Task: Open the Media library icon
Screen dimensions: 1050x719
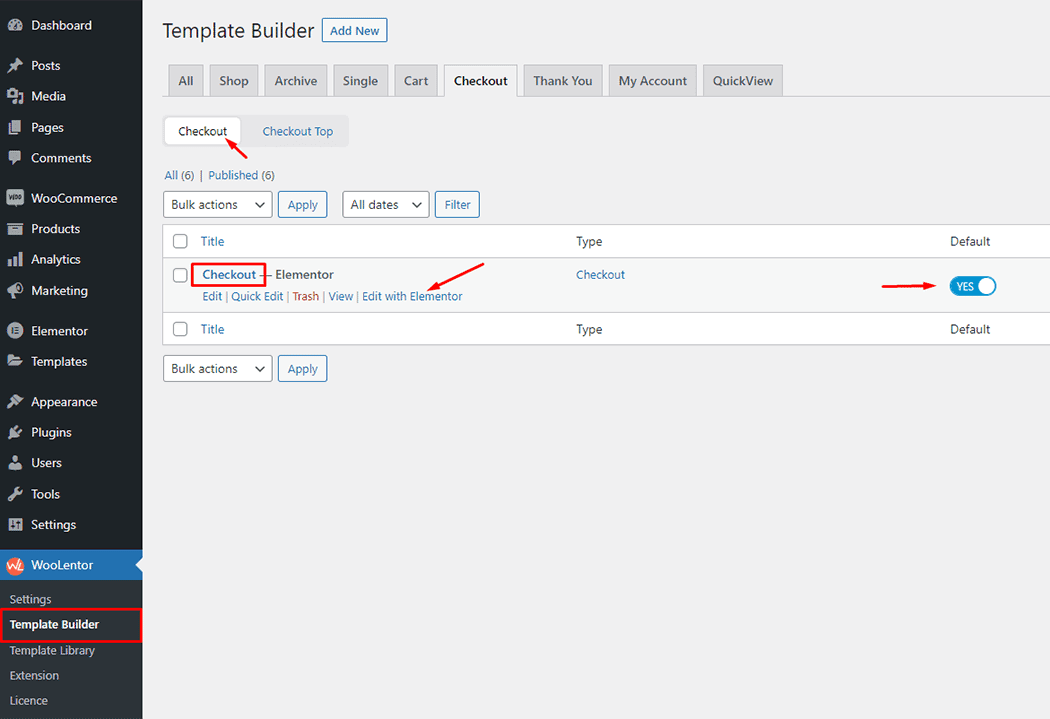Action: 17,96
